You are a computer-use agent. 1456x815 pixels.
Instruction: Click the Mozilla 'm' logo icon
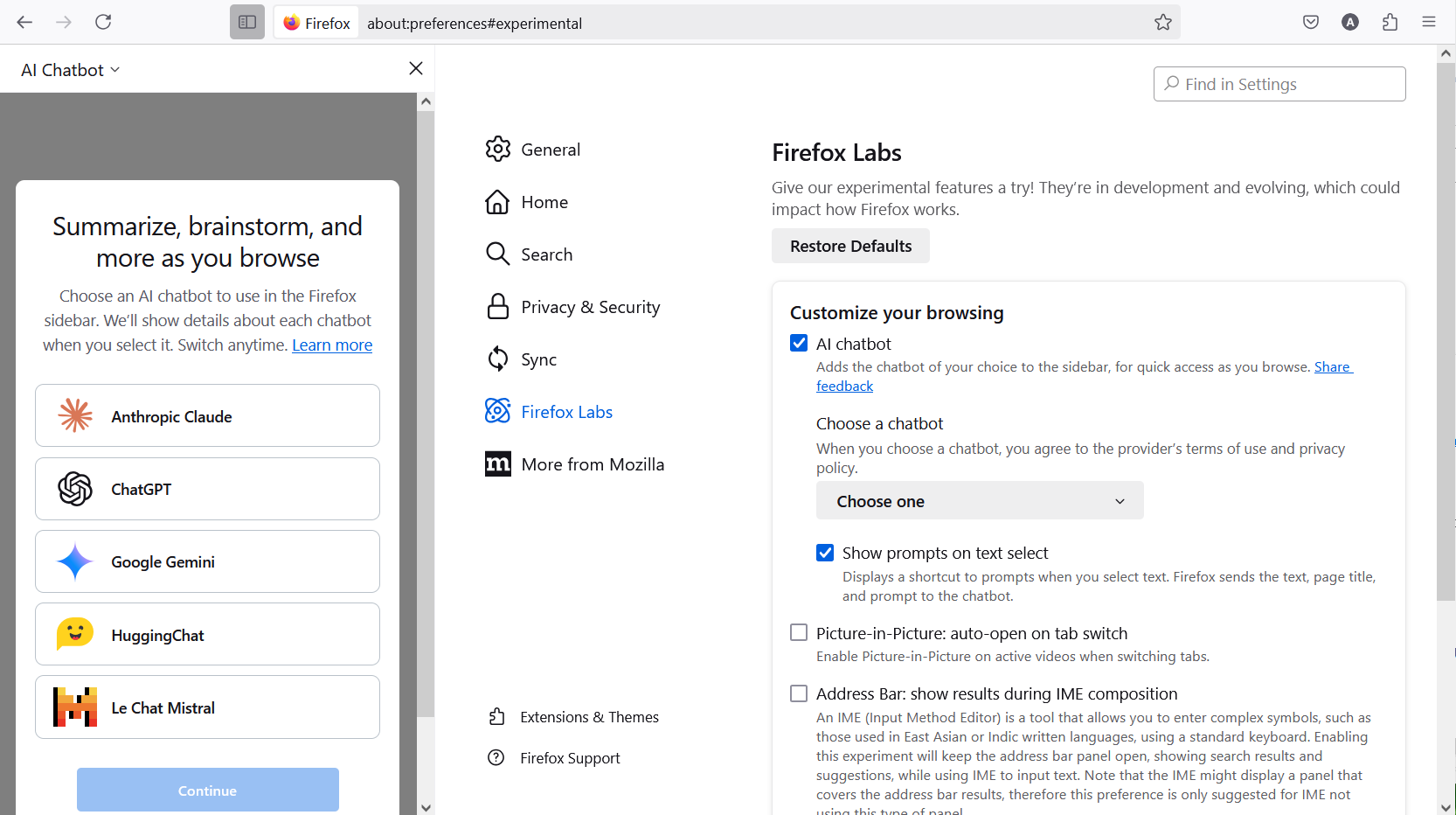click(498, 463)
